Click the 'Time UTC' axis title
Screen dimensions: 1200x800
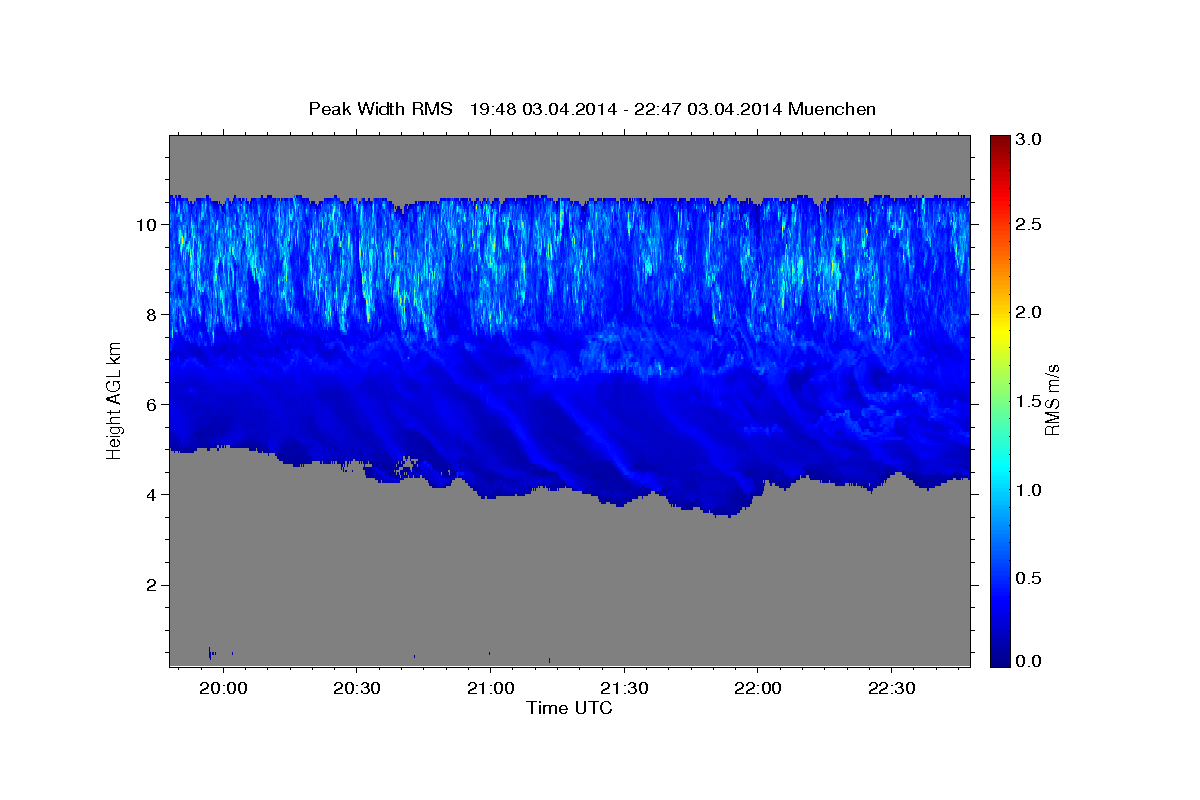click(569, 708)
